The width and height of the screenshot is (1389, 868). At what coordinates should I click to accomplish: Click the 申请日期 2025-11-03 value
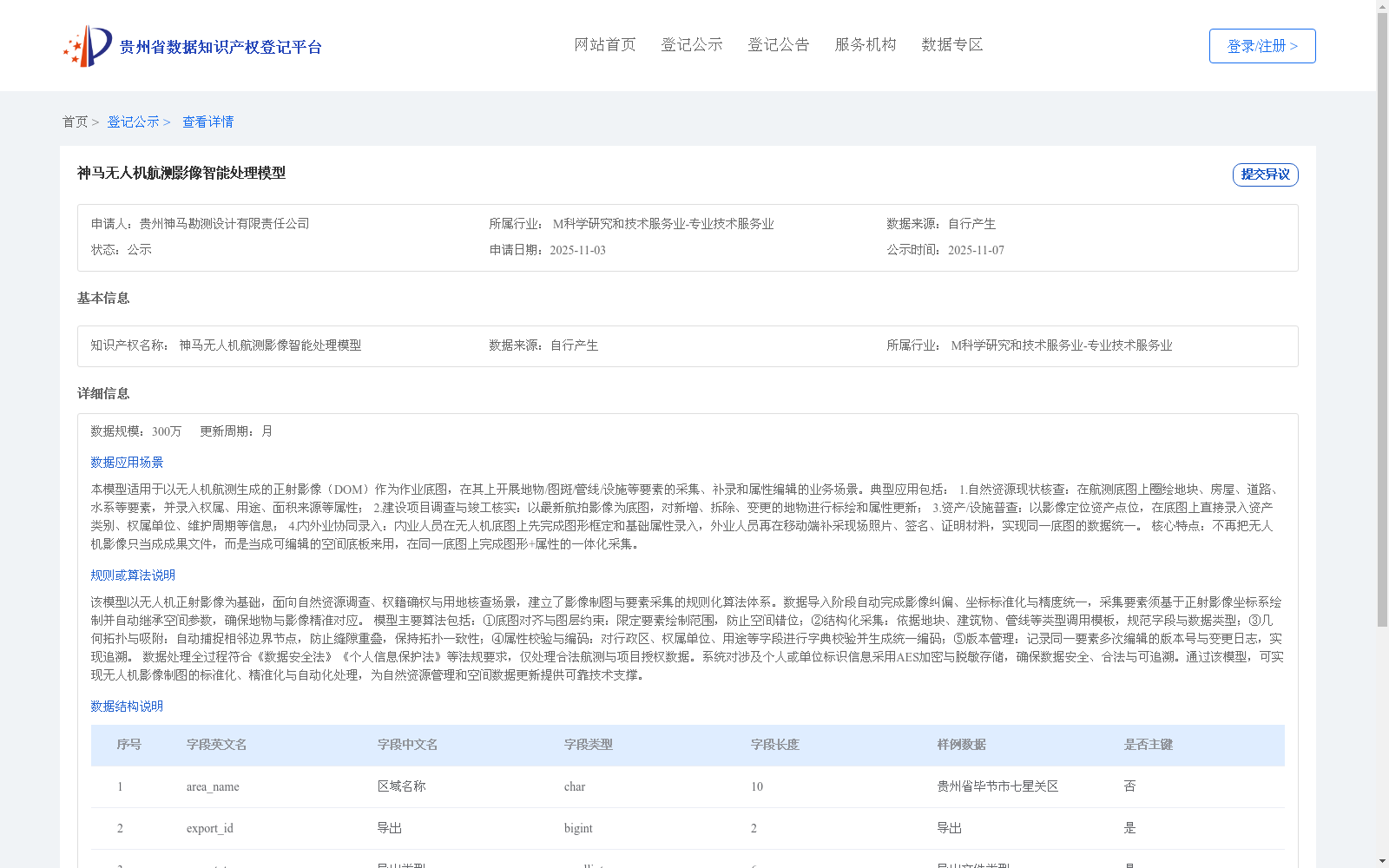pyautogui.click(x=577, y=250)
